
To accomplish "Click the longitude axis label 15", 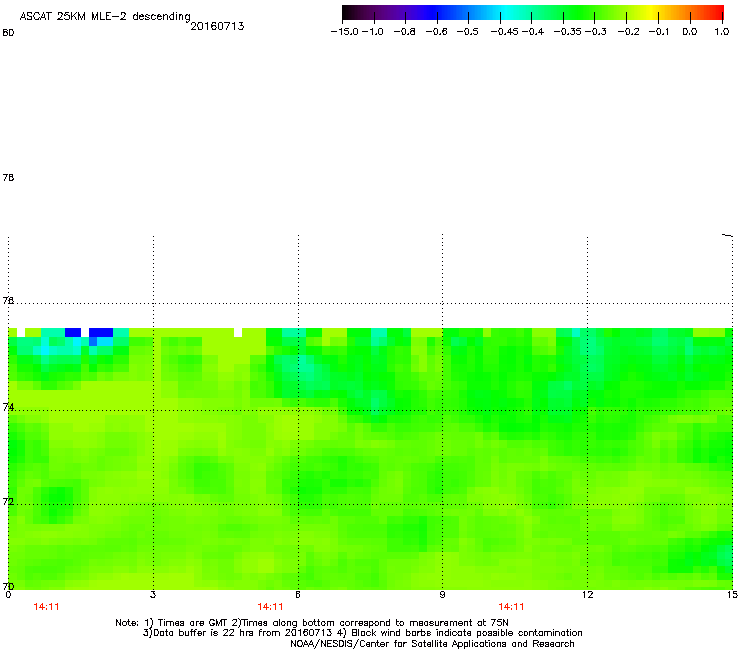I will (x=732, y=595).
